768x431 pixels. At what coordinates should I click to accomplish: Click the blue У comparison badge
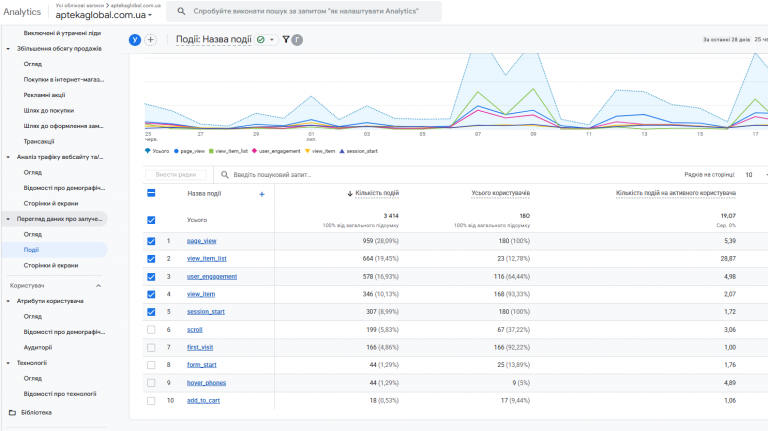pos(135,40)
